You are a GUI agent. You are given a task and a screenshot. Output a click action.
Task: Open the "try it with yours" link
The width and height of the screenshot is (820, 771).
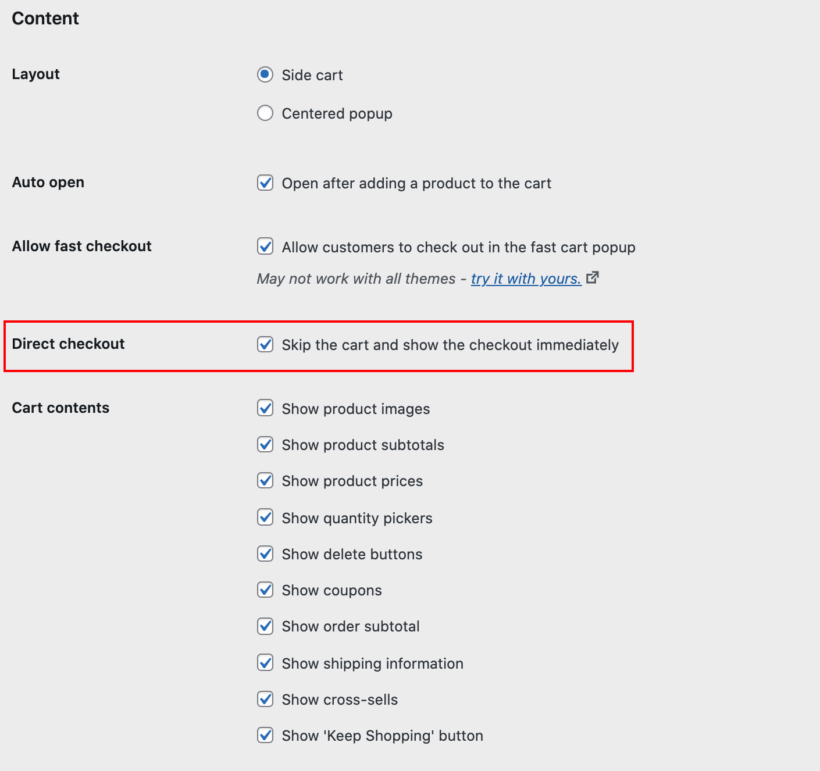[x=525, y=279]
